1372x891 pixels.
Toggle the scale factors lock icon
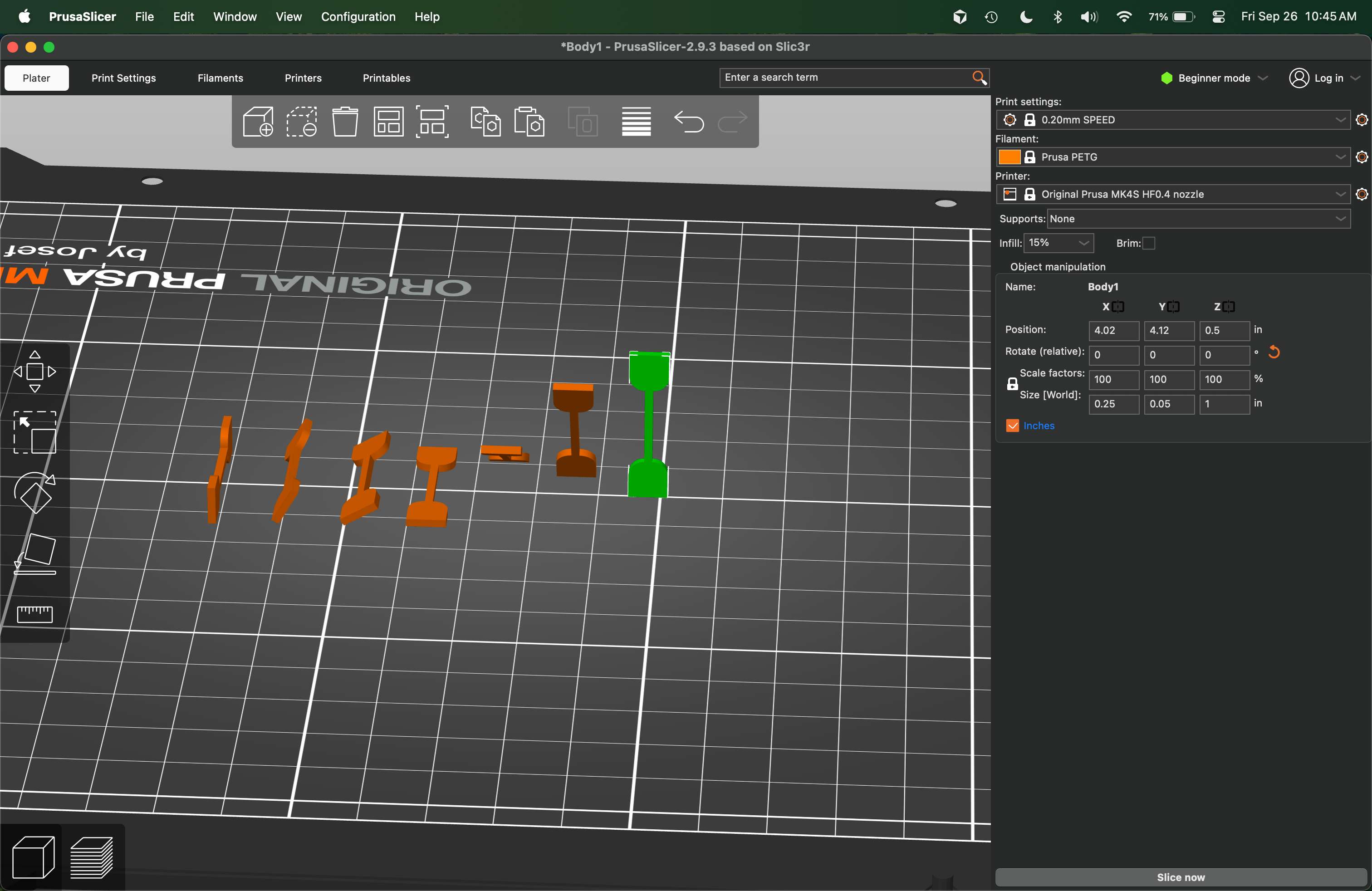(1012, 384)
